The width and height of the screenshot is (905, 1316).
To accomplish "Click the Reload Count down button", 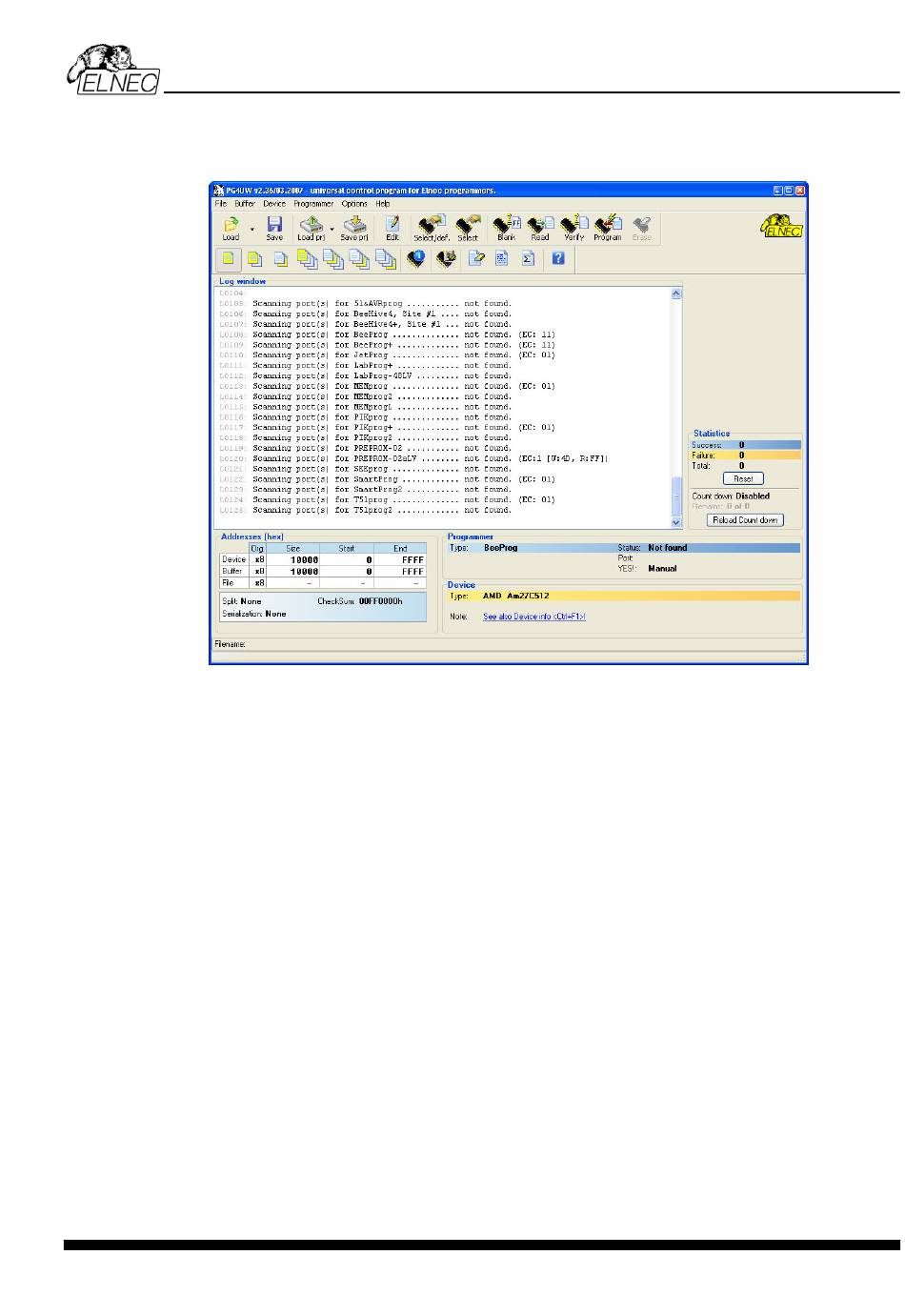I will pos(745,520).
